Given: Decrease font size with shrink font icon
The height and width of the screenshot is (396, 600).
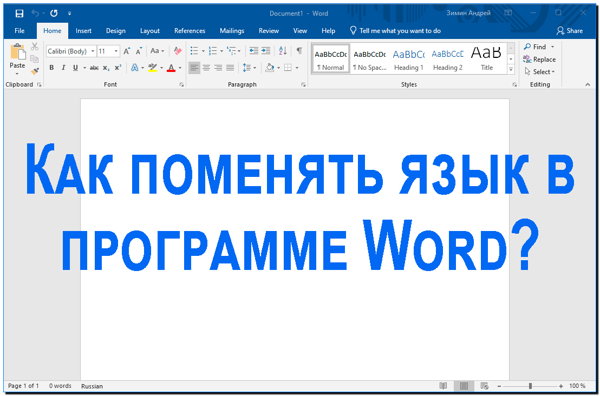Looking at the screenshot, I should 139,51.
